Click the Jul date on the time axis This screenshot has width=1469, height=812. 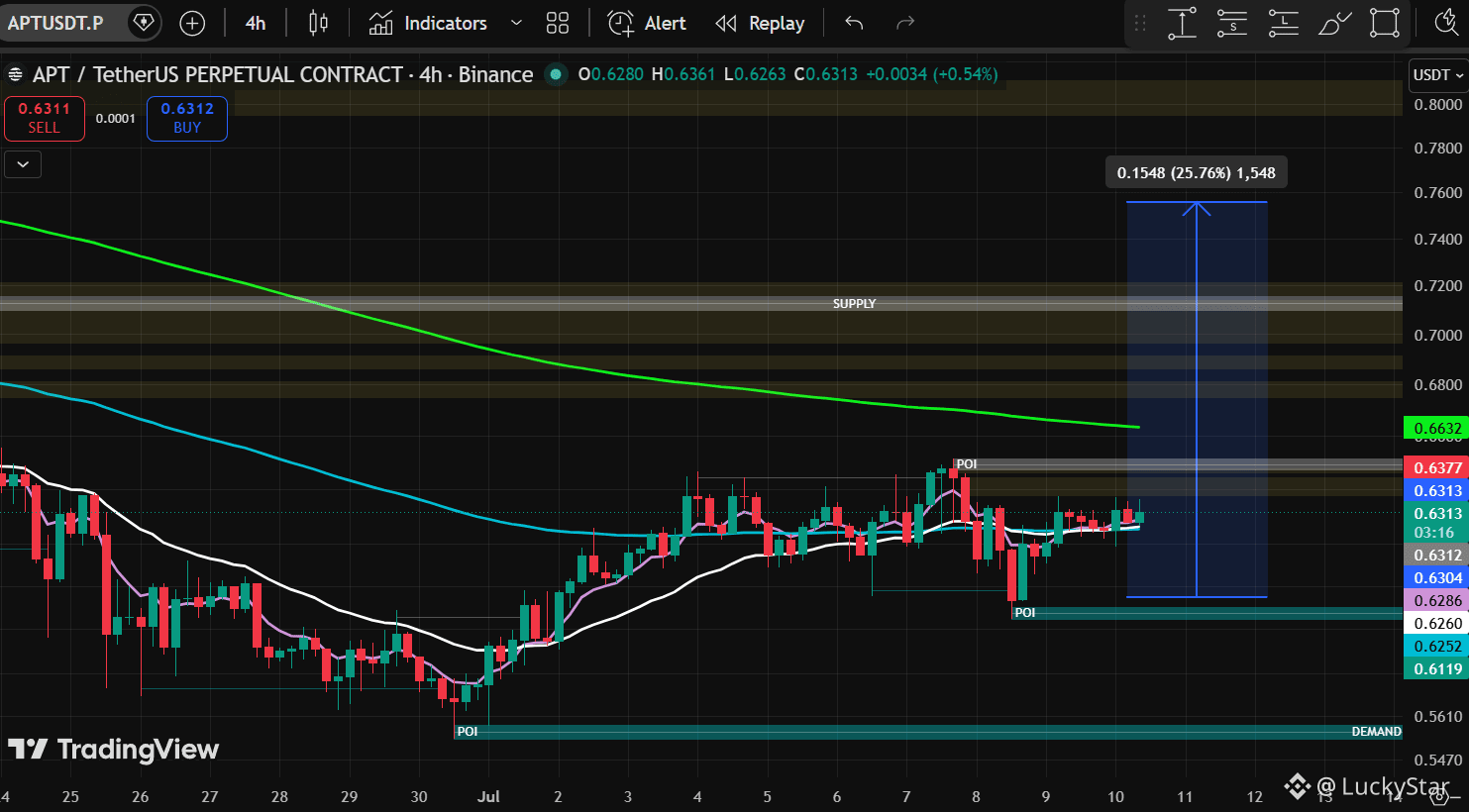click(x=488, y=796)
